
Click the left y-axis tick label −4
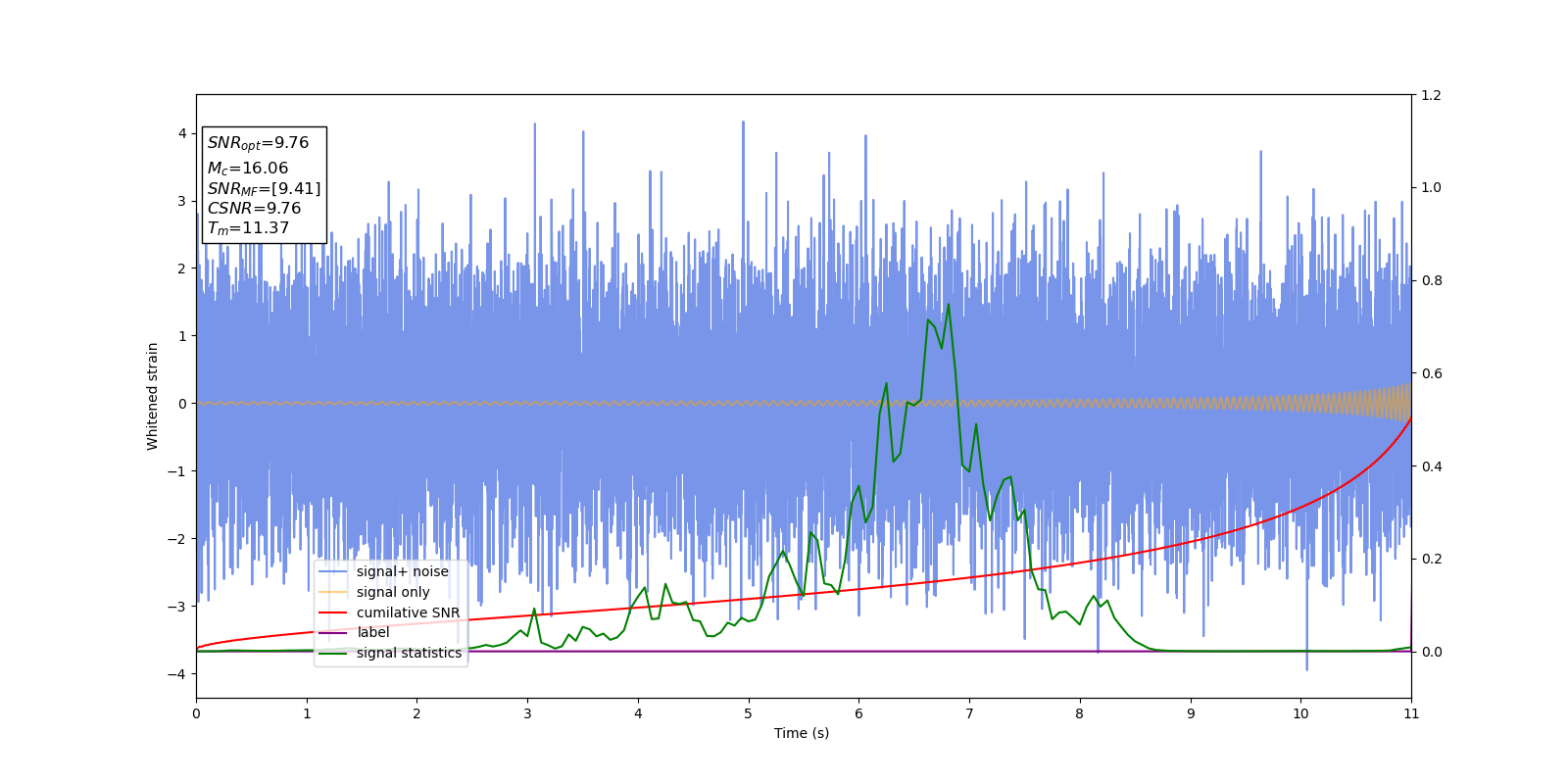tap(176, 674)
